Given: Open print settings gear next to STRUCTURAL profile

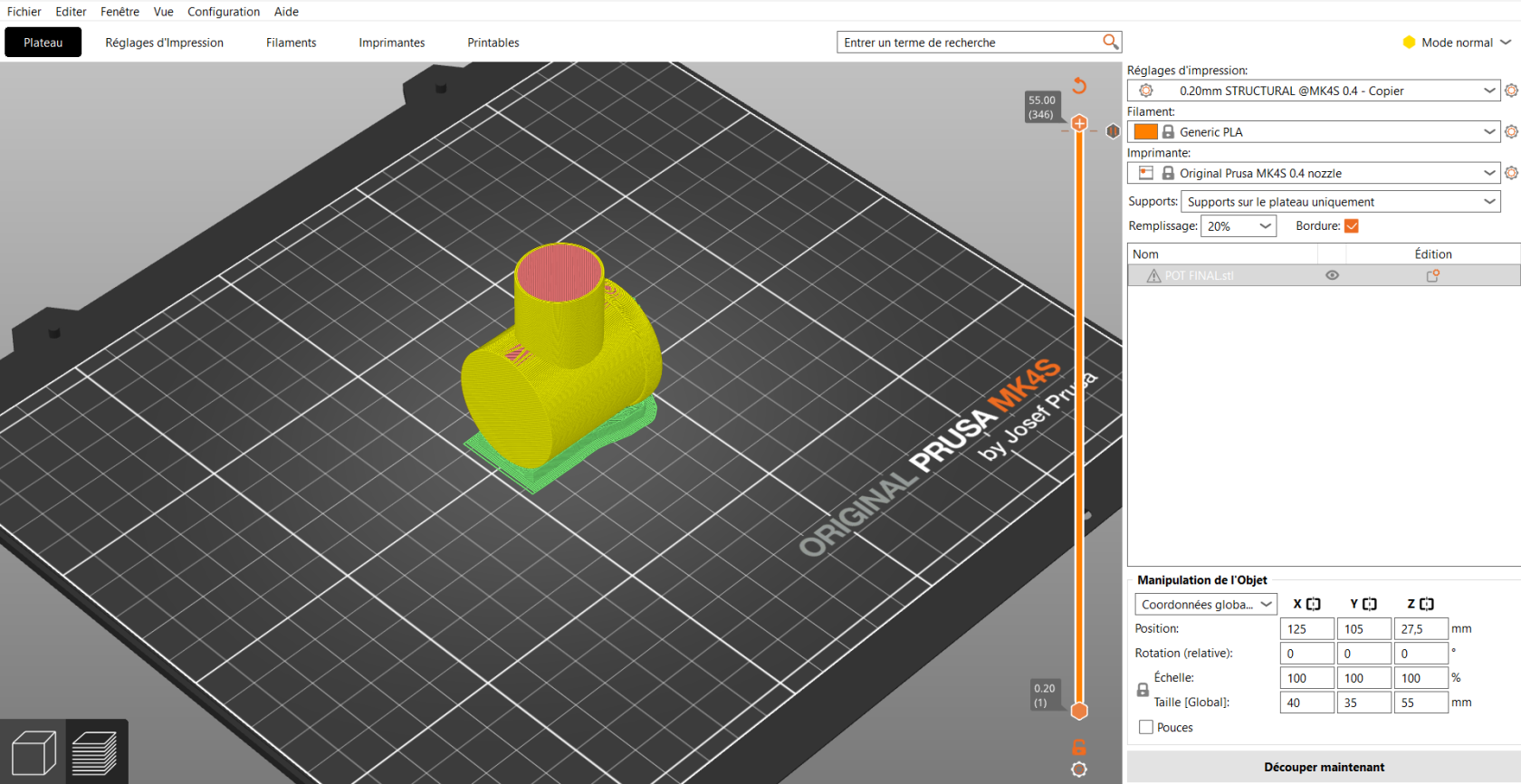Looking at the screenshot, I should click(x=1511, y=91).
